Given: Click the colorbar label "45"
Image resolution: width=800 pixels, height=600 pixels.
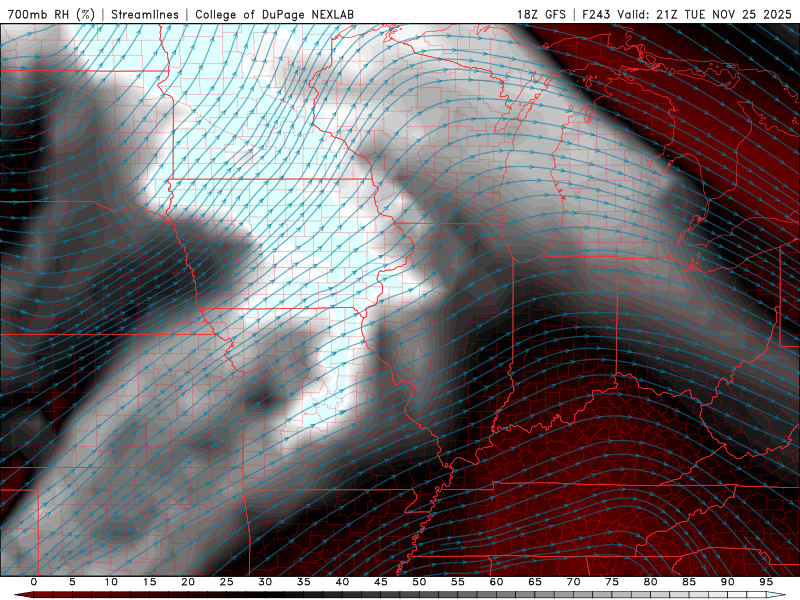Looking at the screenshot, I should [381, 582].
